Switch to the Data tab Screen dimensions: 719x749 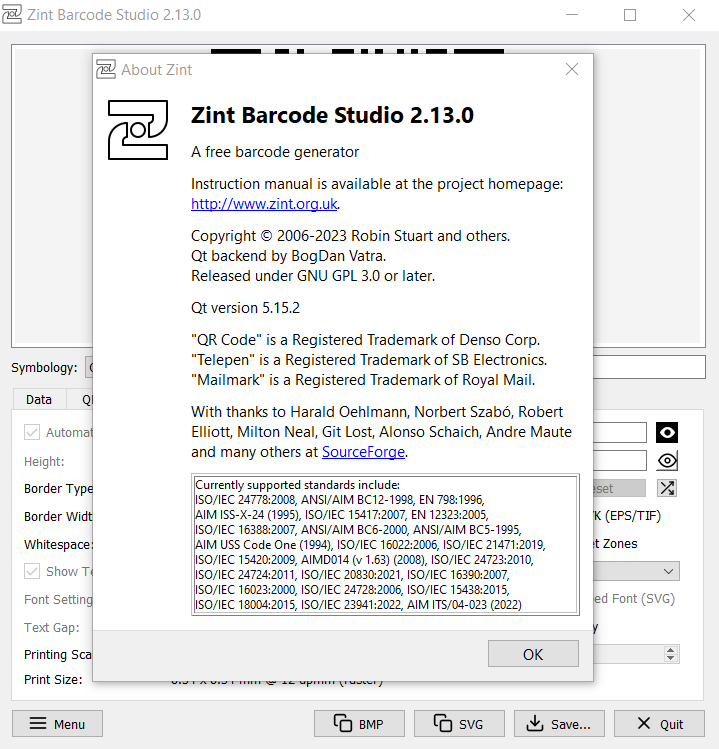39,399
